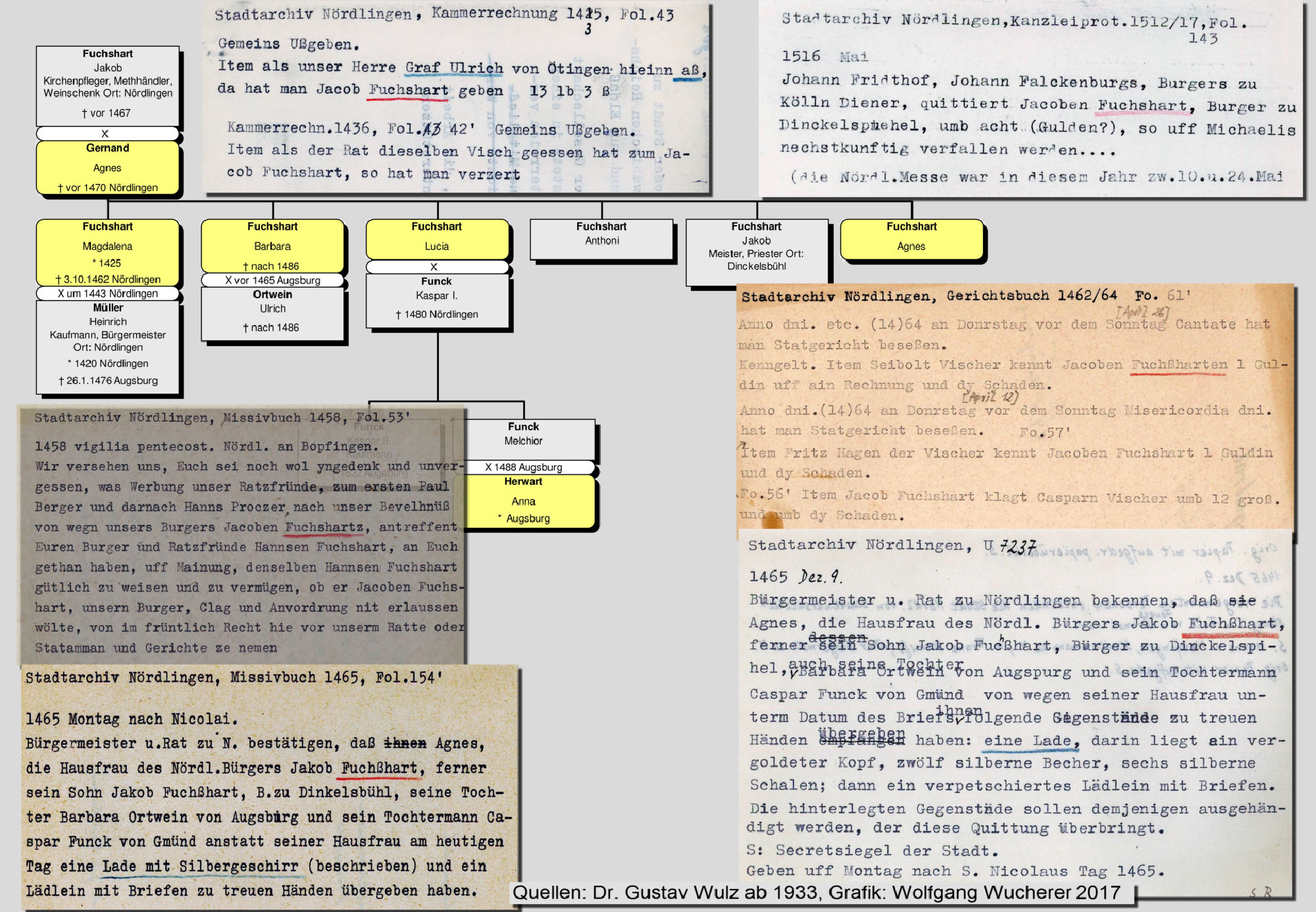Screen dimensions: 1316x912
Task: Select Agnes Fuchshart daughter yellow box
Action: click(x=911, y=239)
